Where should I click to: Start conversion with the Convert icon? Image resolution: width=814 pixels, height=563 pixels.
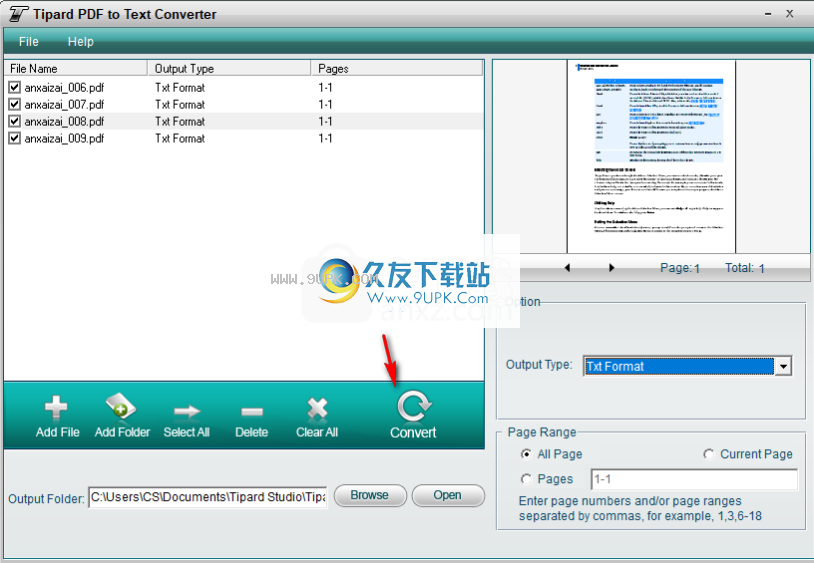click(414, 406)
